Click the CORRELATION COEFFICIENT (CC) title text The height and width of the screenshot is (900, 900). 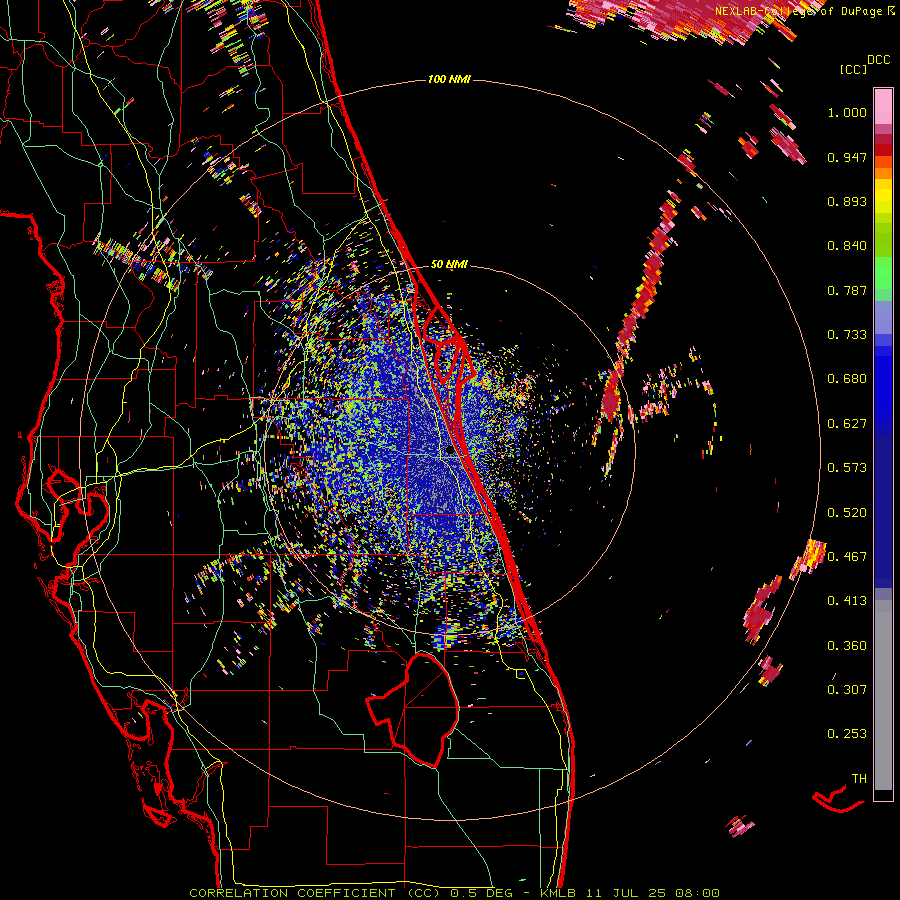(x=315, y=893)
